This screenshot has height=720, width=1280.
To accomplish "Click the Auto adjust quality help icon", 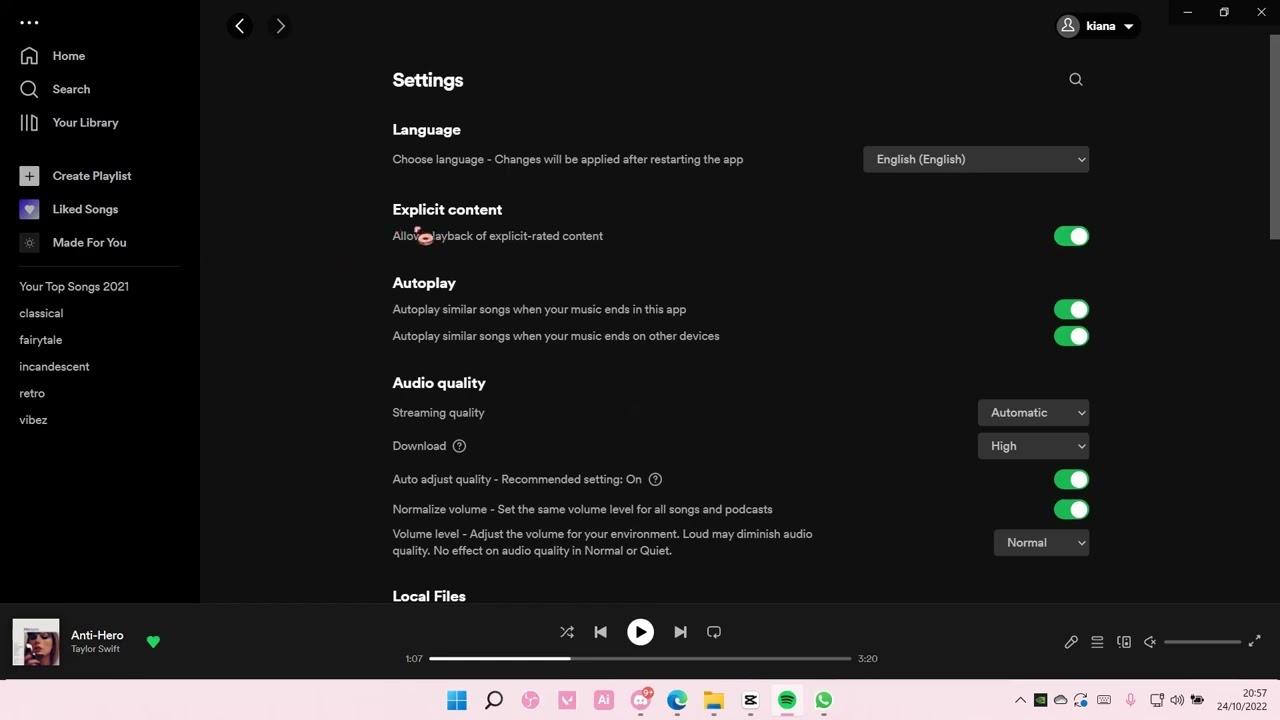I will 655,479.
